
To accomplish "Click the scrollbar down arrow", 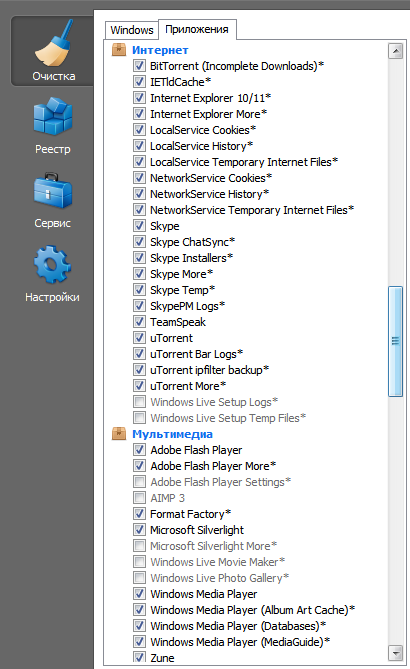I will [x=395, y=652].
